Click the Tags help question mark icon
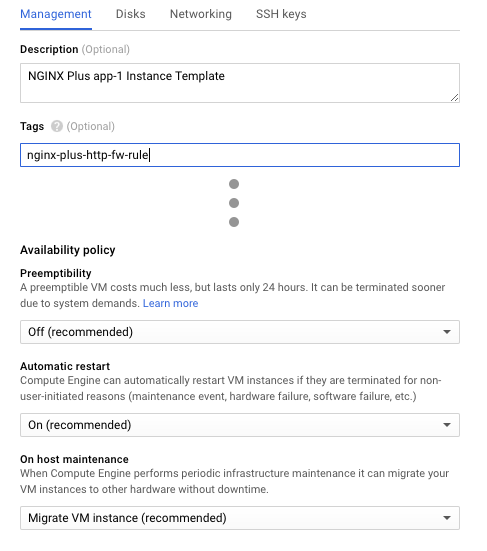The width and height of the screenshot is (487, 551). tap(57, 126)
